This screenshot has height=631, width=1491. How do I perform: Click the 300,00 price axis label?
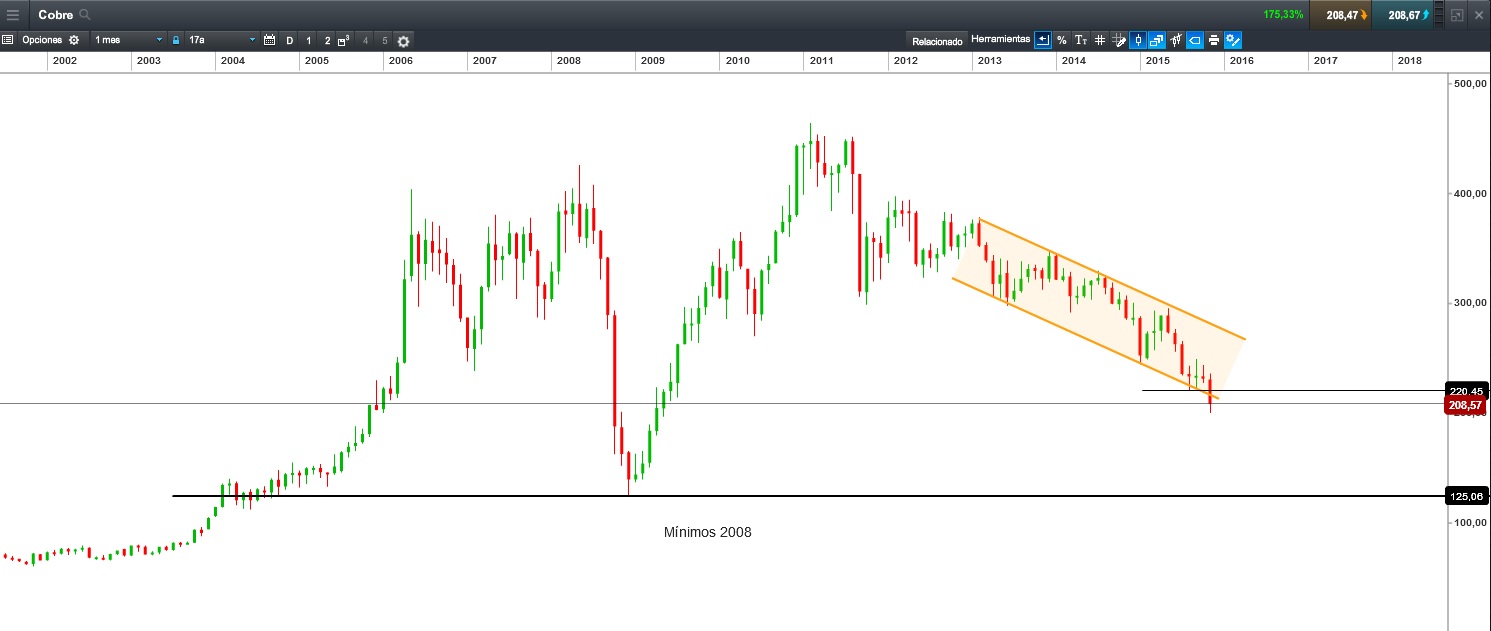pyautogui.click(x=1470, y=302)
